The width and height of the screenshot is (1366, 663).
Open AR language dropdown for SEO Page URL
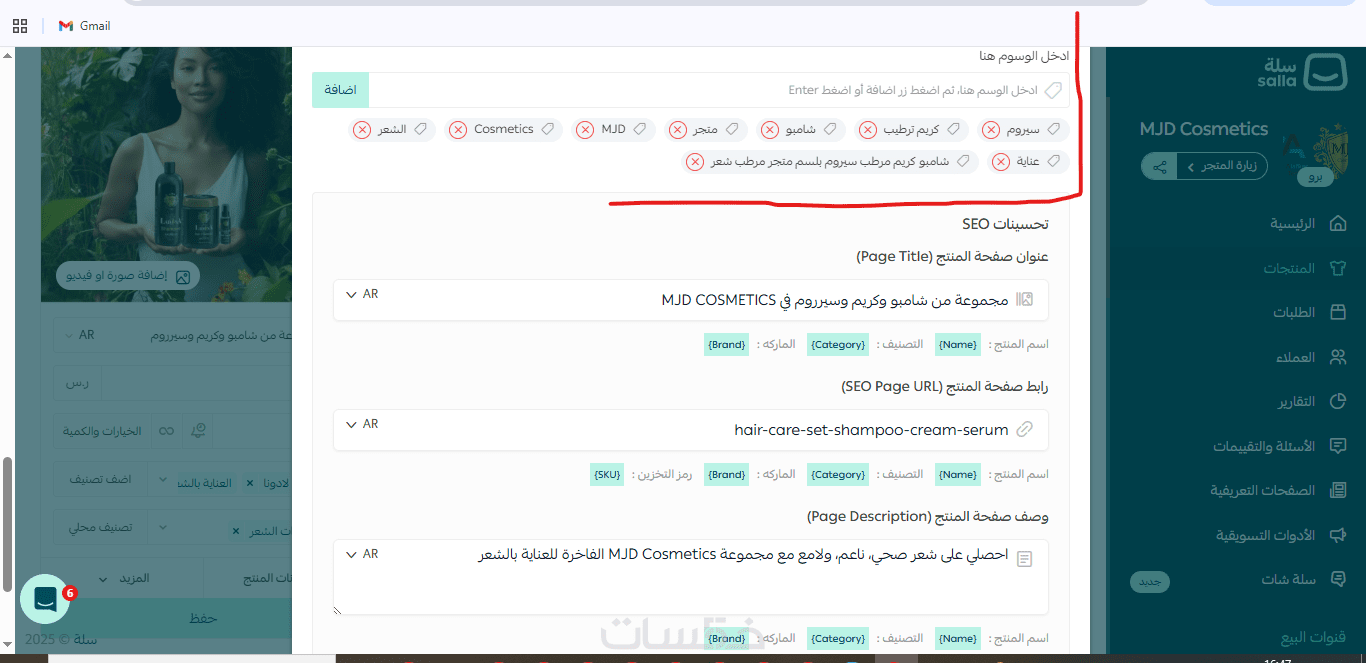[362, 424]
